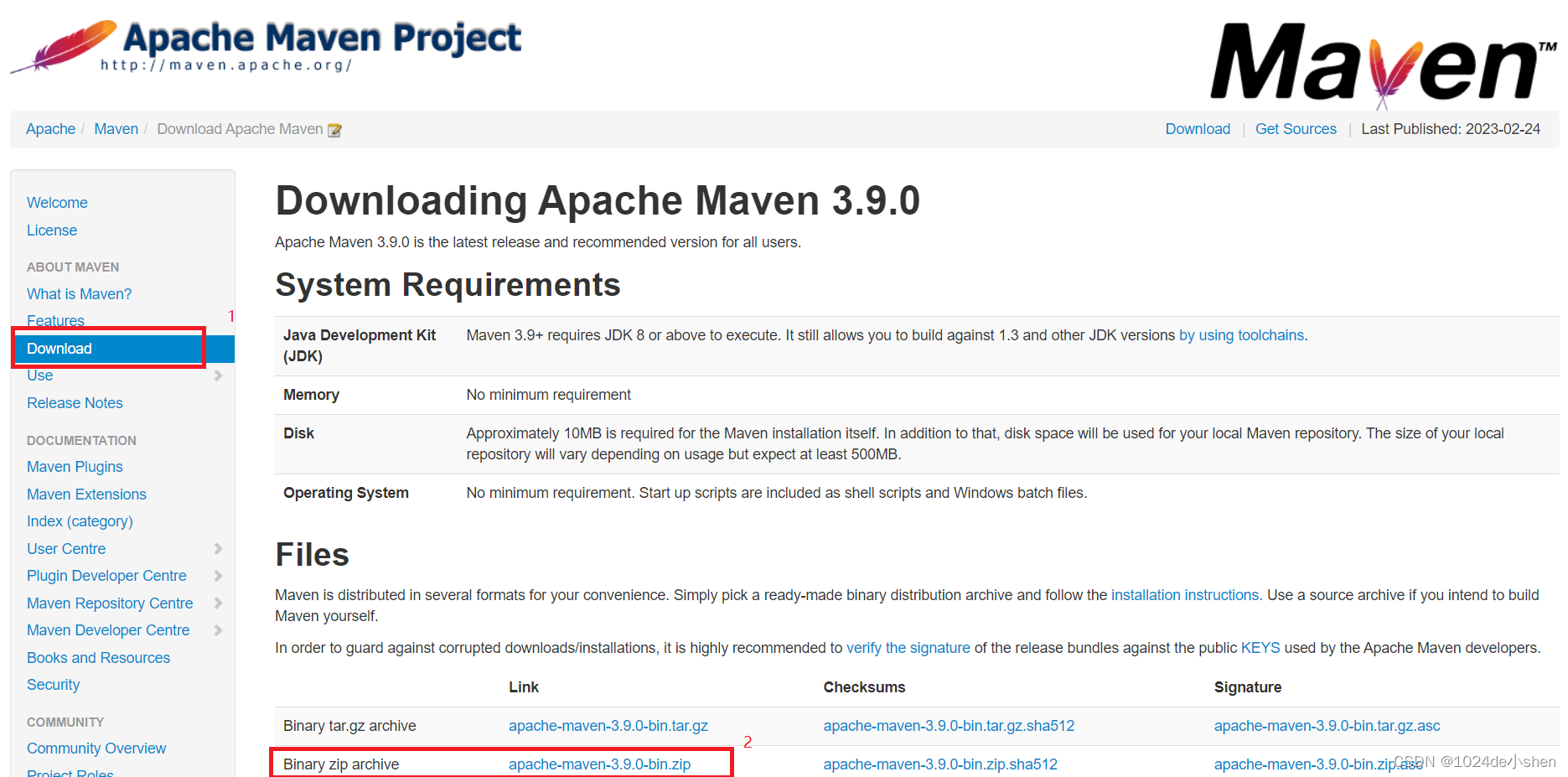Click the 'Operating System' row label
Image resolution: width=1568 pixels, height=777 pixels.
346,493
